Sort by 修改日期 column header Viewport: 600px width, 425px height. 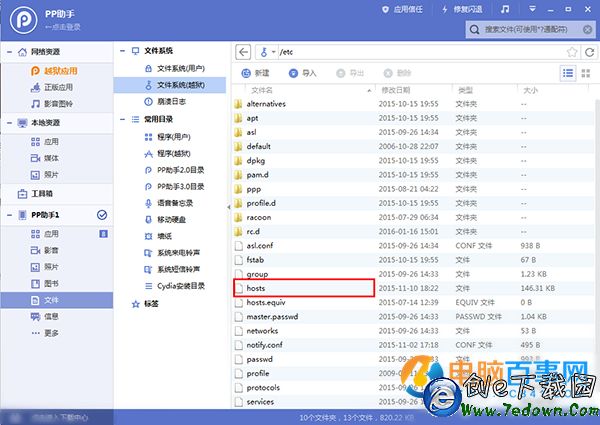396,90
